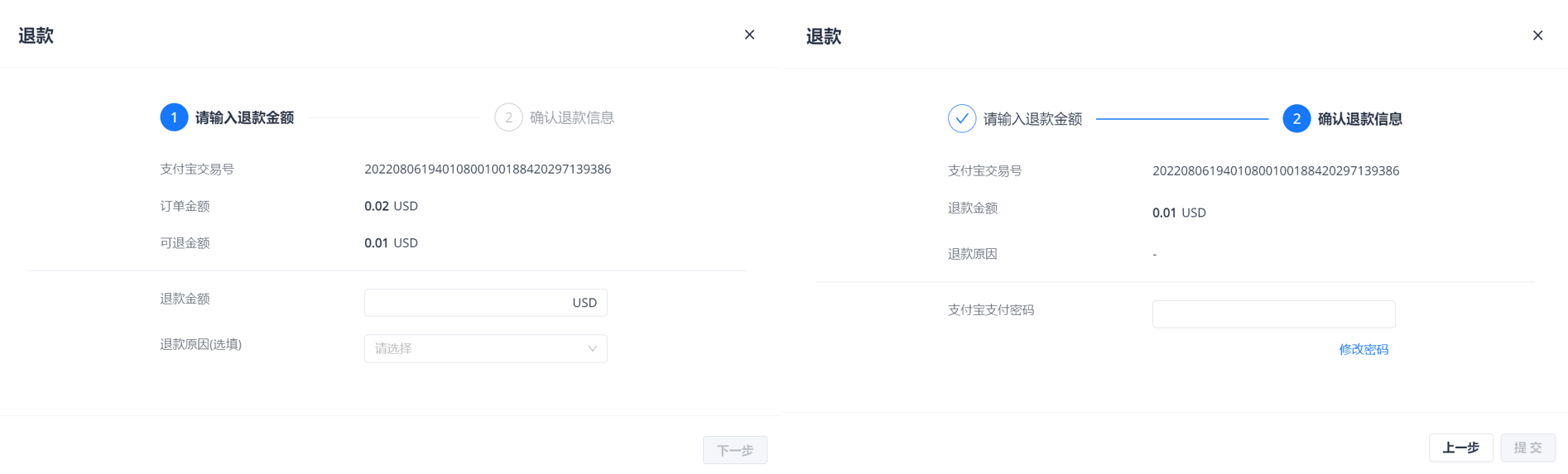This screenshot has height=474, width=1568.
Task: Open the 修改密码 link
Action: tap(1364, 350)
